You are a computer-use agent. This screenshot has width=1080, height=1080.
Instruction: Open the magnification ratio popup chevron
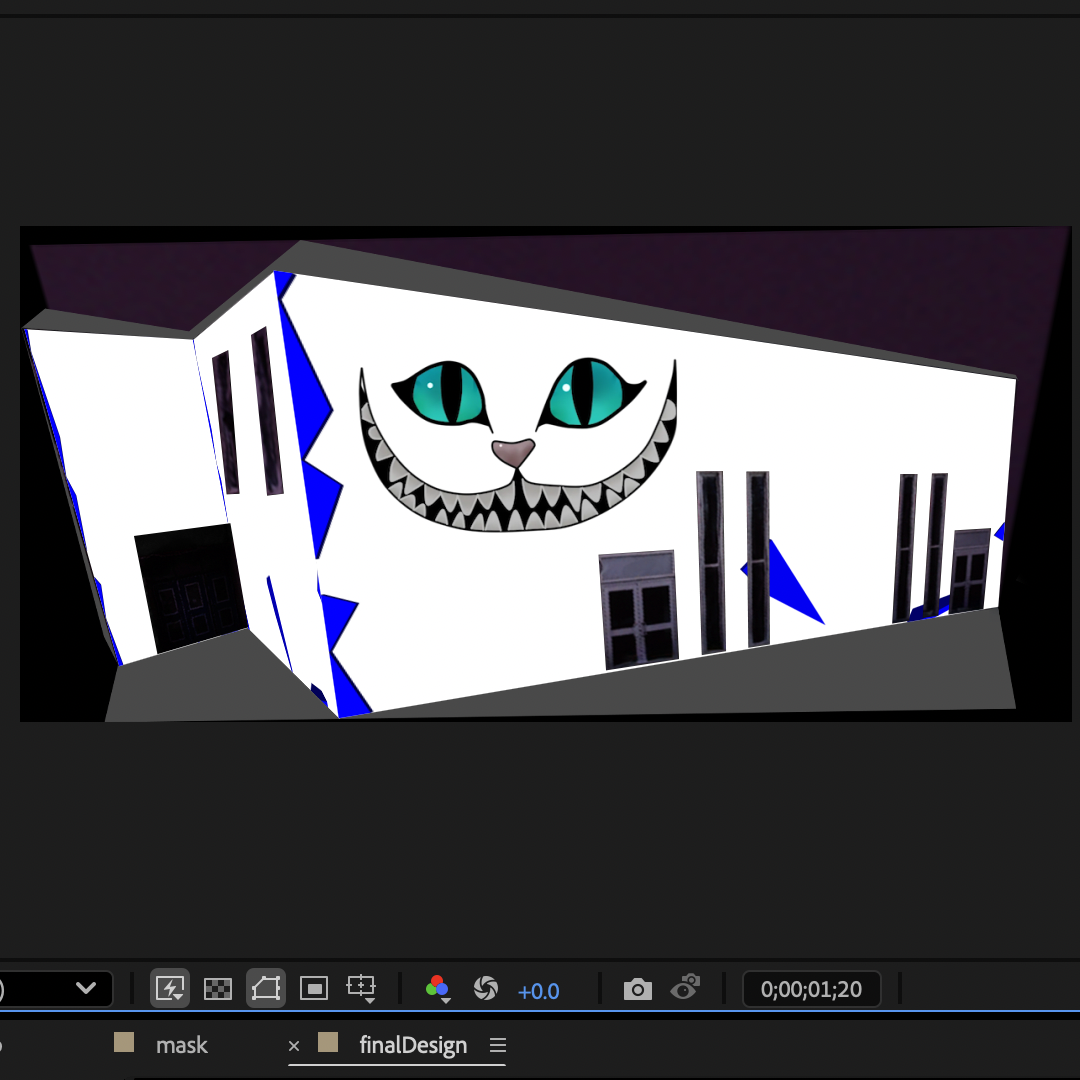[x=88, y=989]
